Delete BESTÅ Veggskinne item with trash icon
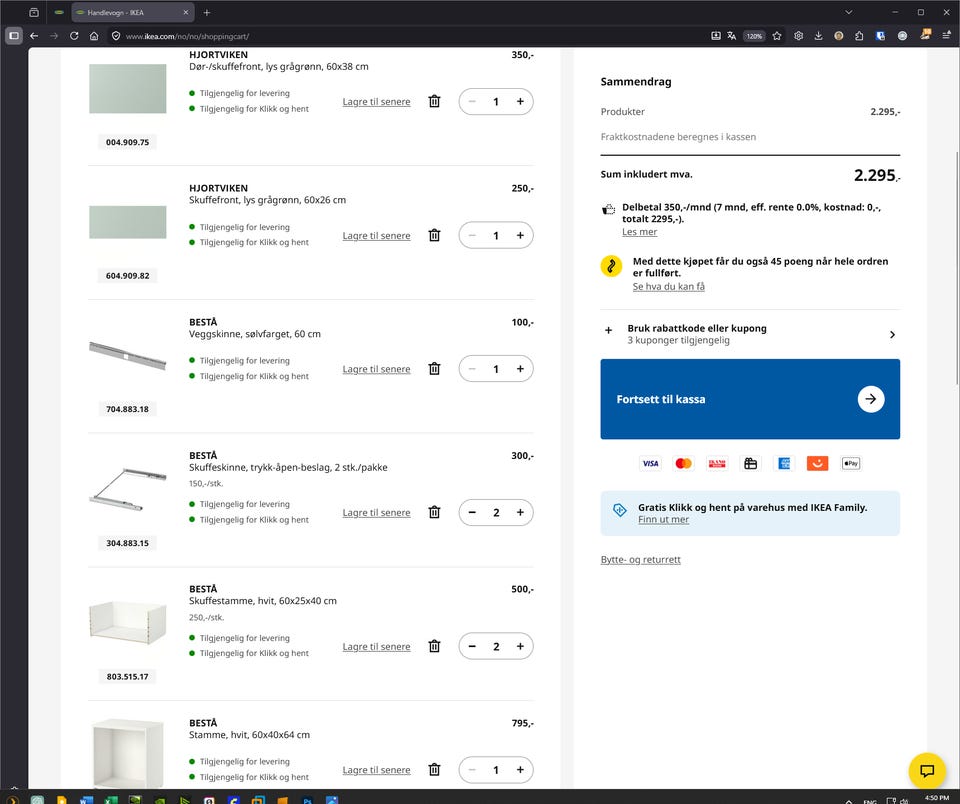The width and height of the screenshot is (960, 804). [x=434, y=369]
